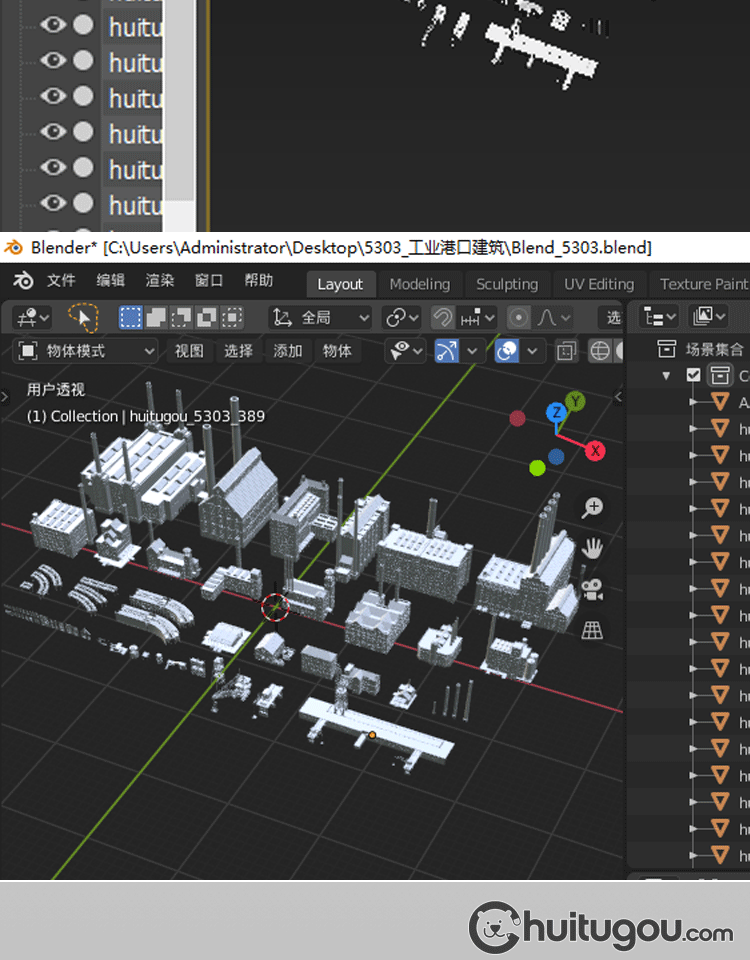
Task: Select the tweak cursor select tool icon
Action: [84, 318]
